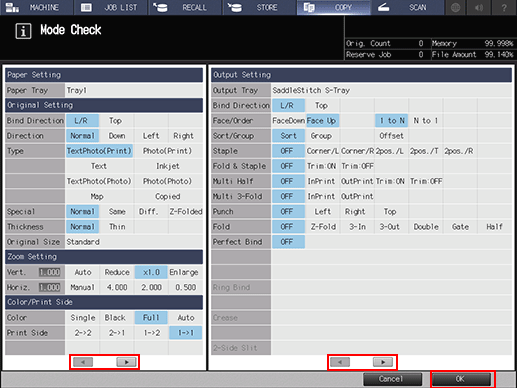Open the MACHINE tab
This screenshot has width=517, height=388.
pyautogui.click(x=37, y=7)
